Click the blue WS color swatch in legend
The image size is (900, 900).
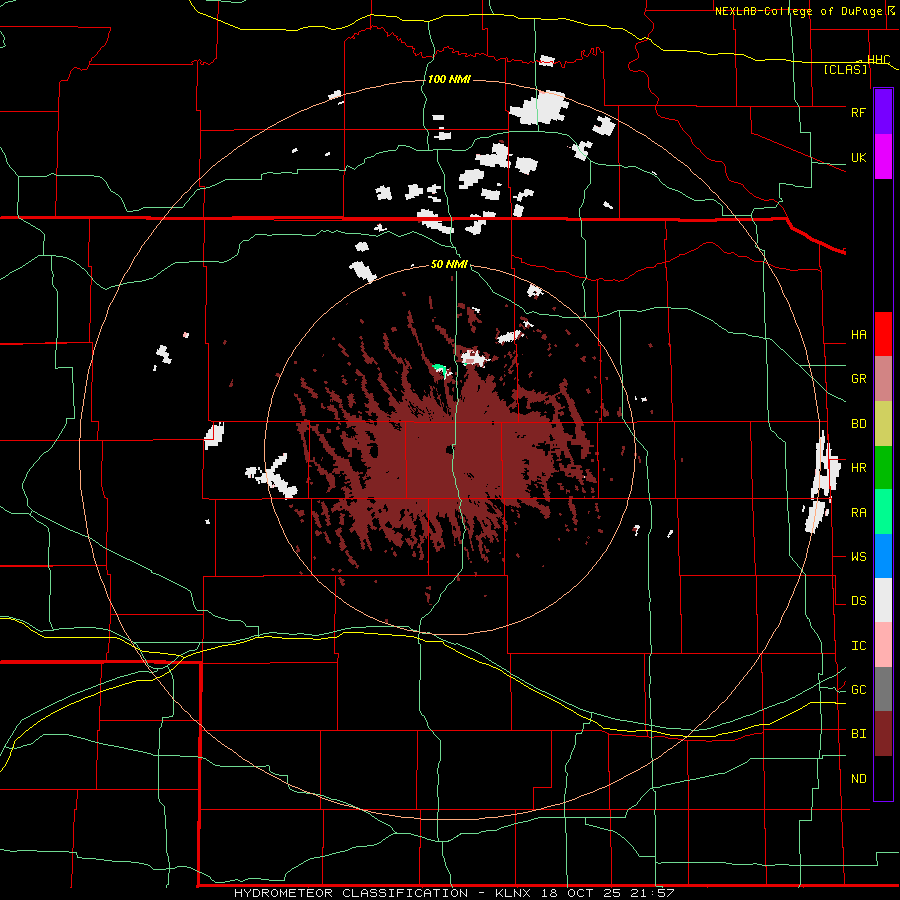(x=883, y=556)
